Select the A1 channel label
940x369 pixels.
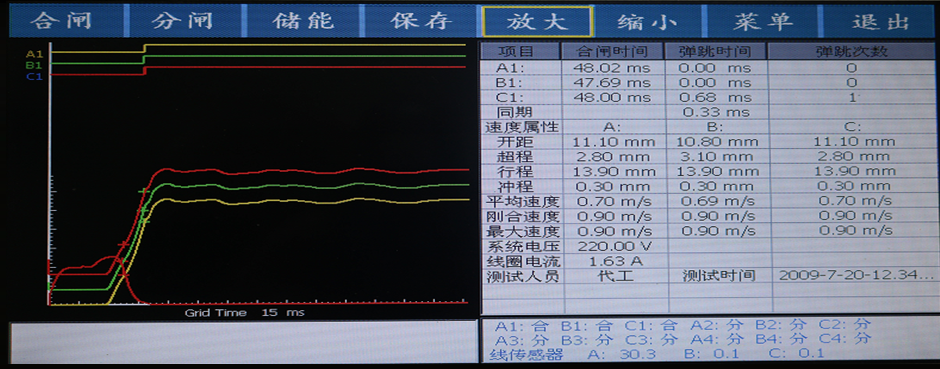(x=34, y=54)
